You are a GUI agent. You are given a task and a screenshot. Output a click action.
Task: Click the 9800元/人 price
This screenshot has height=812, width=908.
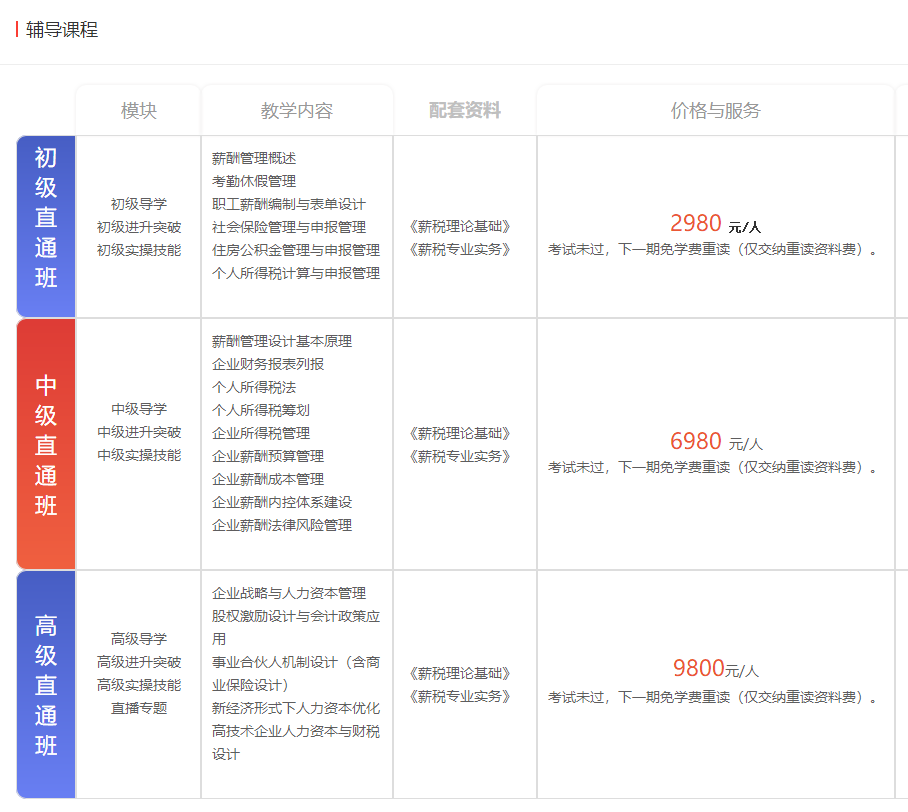[715, 668]
